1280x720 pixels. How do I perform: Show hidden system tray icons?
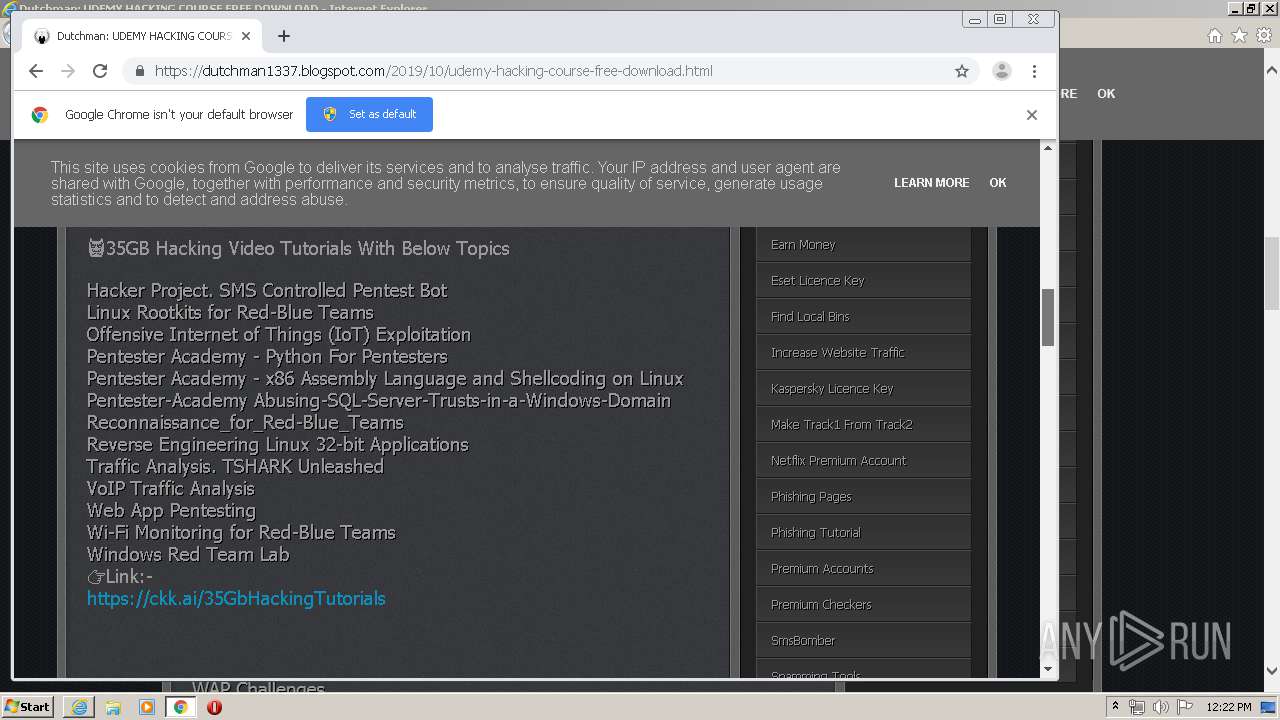pos(1116,707)
